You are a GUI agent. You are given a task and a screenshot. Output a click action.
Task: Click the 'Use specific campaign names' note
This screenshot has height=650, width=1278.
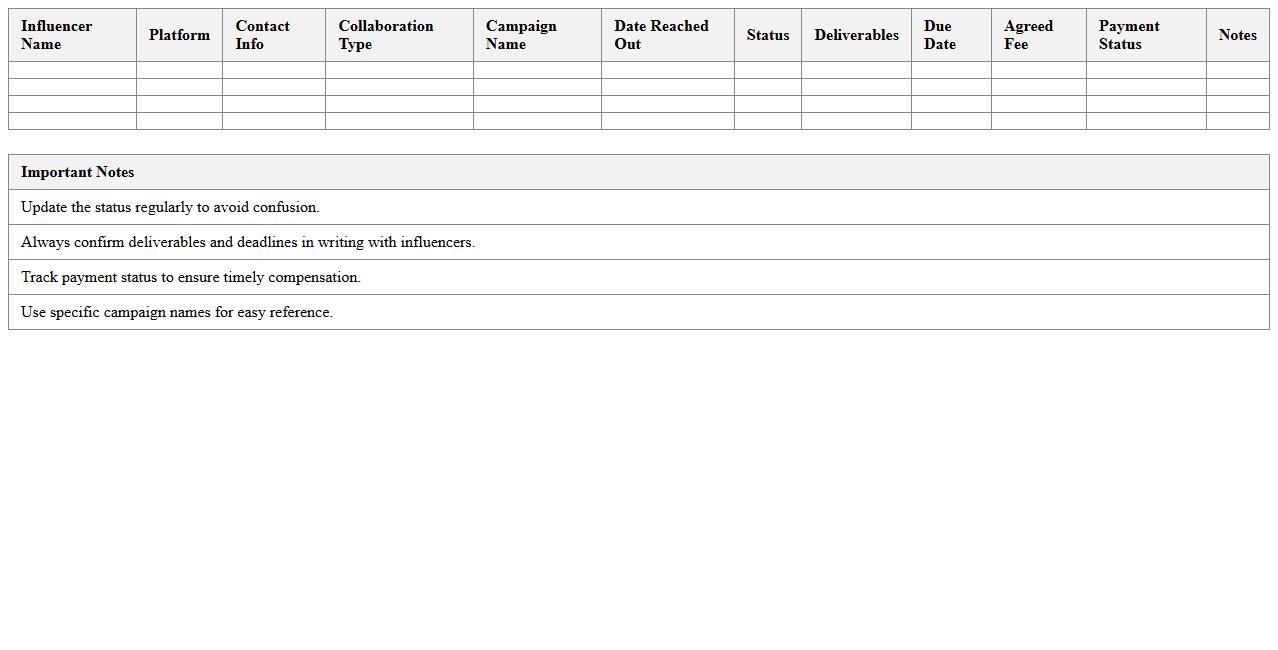[177, 312]
